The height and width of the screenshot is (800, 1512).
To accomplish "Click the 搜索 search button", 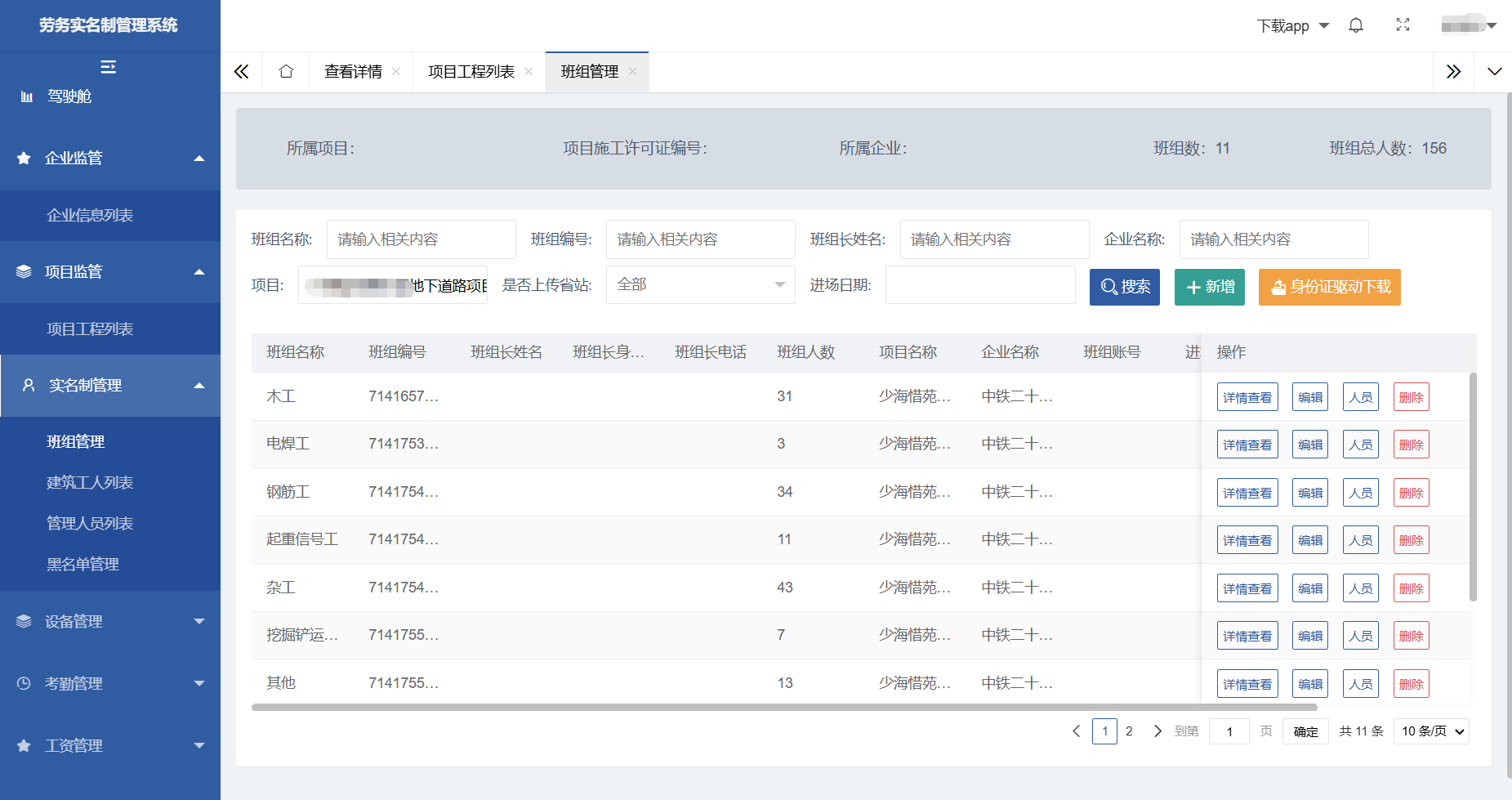I will 1124,287.
